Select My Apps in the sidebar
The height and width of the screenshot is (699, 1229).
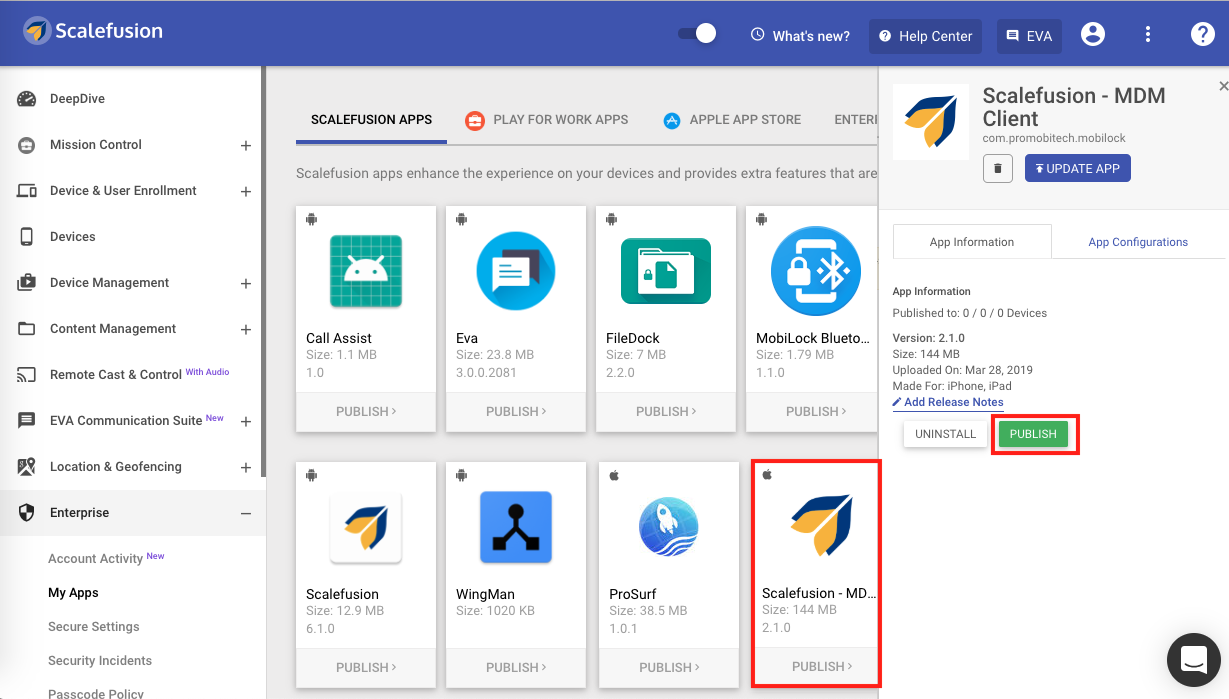tap(73, 593)
